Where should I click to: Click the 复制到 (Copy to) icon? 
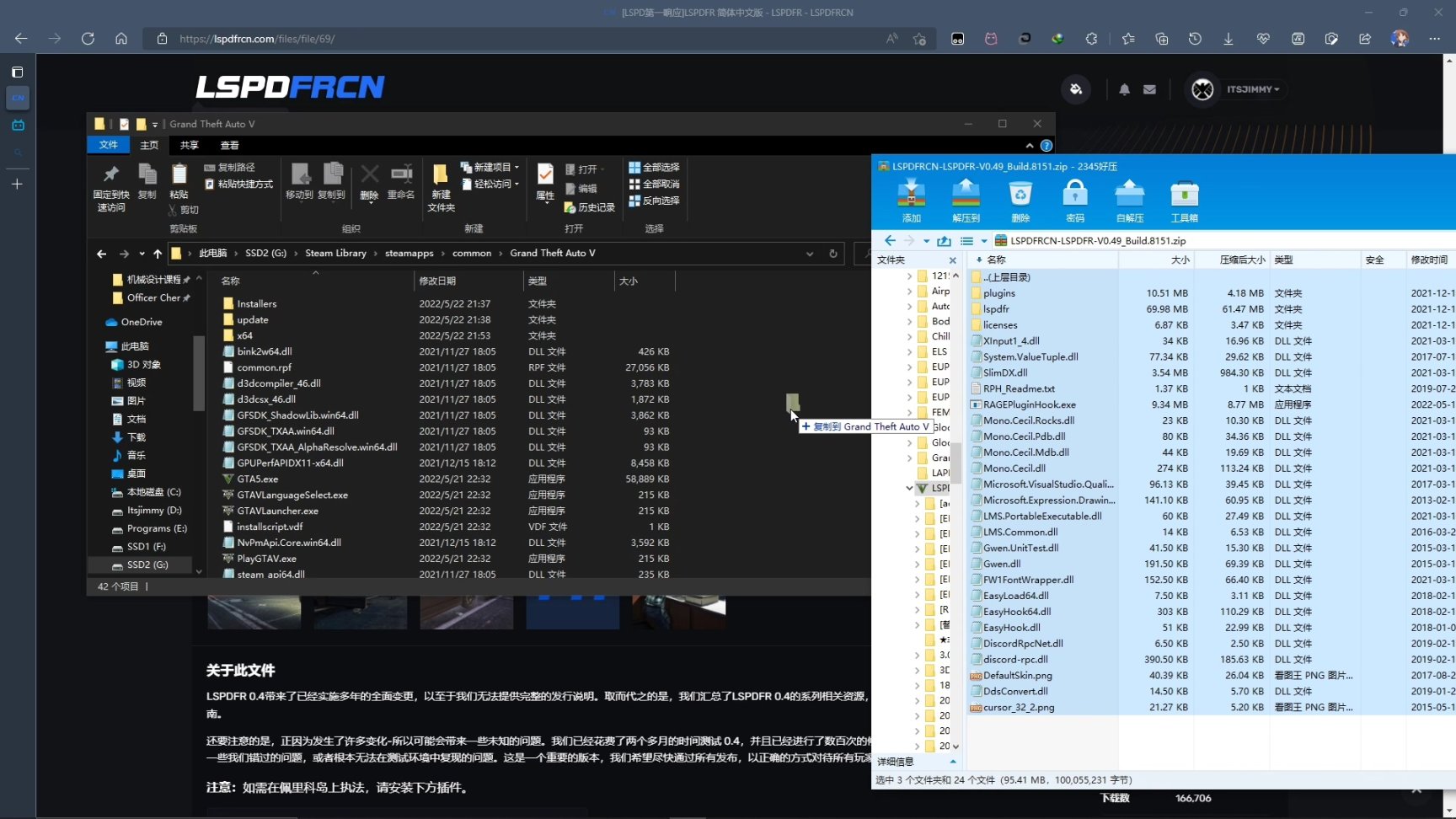click(332, 174)
